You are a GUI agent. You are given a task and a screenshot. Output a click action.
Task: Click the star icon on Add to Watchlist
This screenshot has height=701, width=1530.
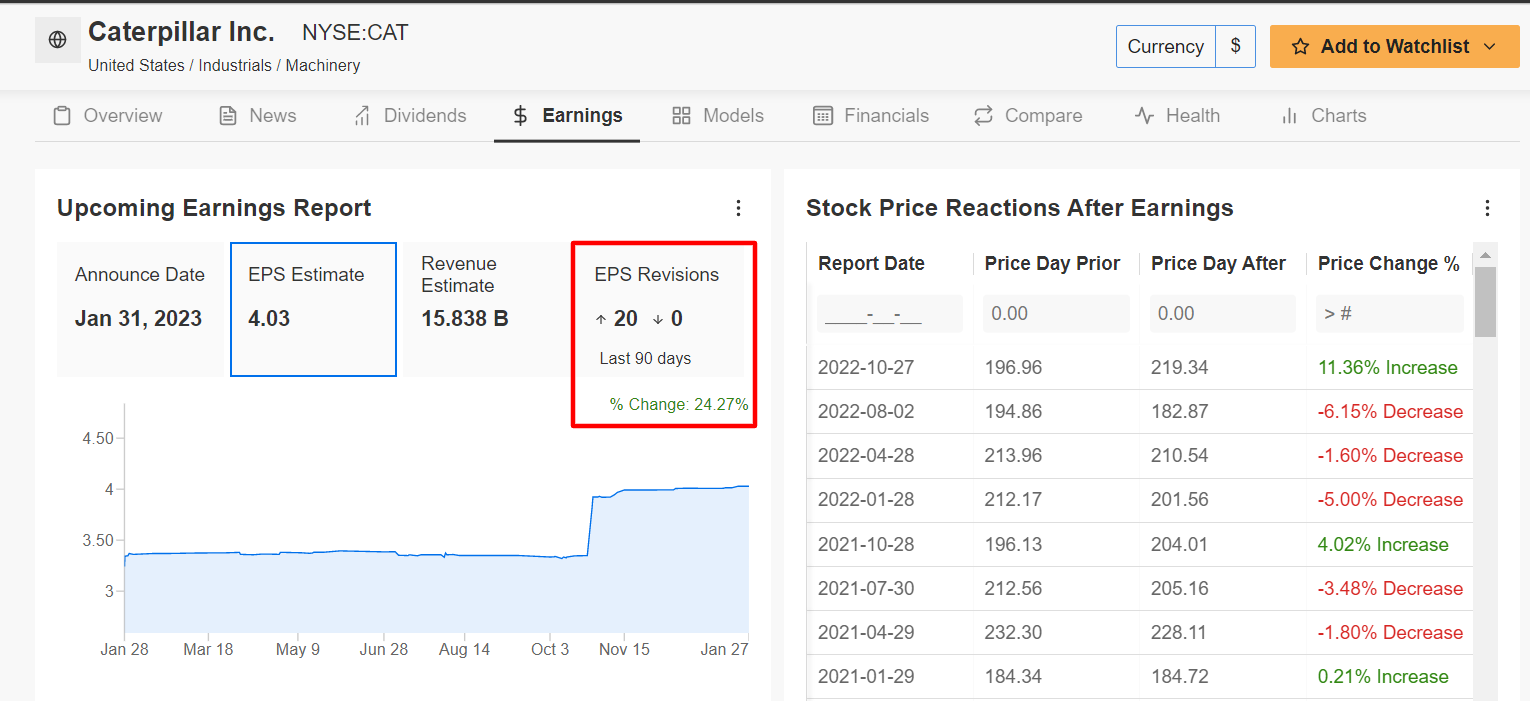pos(1300,47)
